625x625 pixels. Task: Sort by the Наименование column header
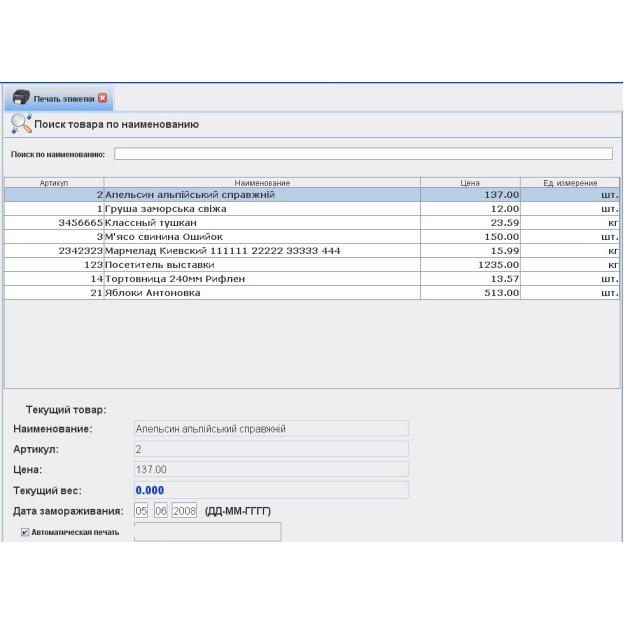click(x=262, y=183)
